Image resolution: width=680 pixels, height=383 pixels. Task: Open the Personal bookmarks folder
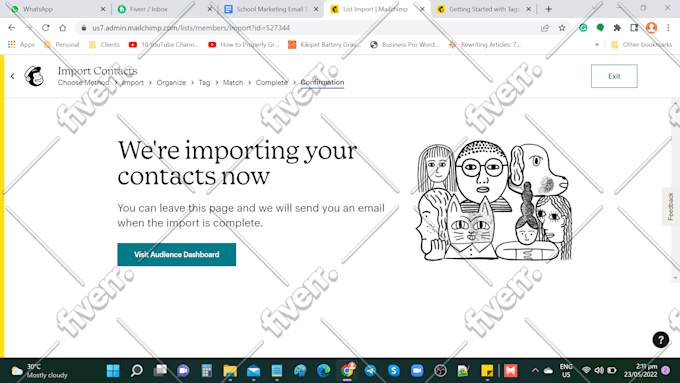pos(62,45)
